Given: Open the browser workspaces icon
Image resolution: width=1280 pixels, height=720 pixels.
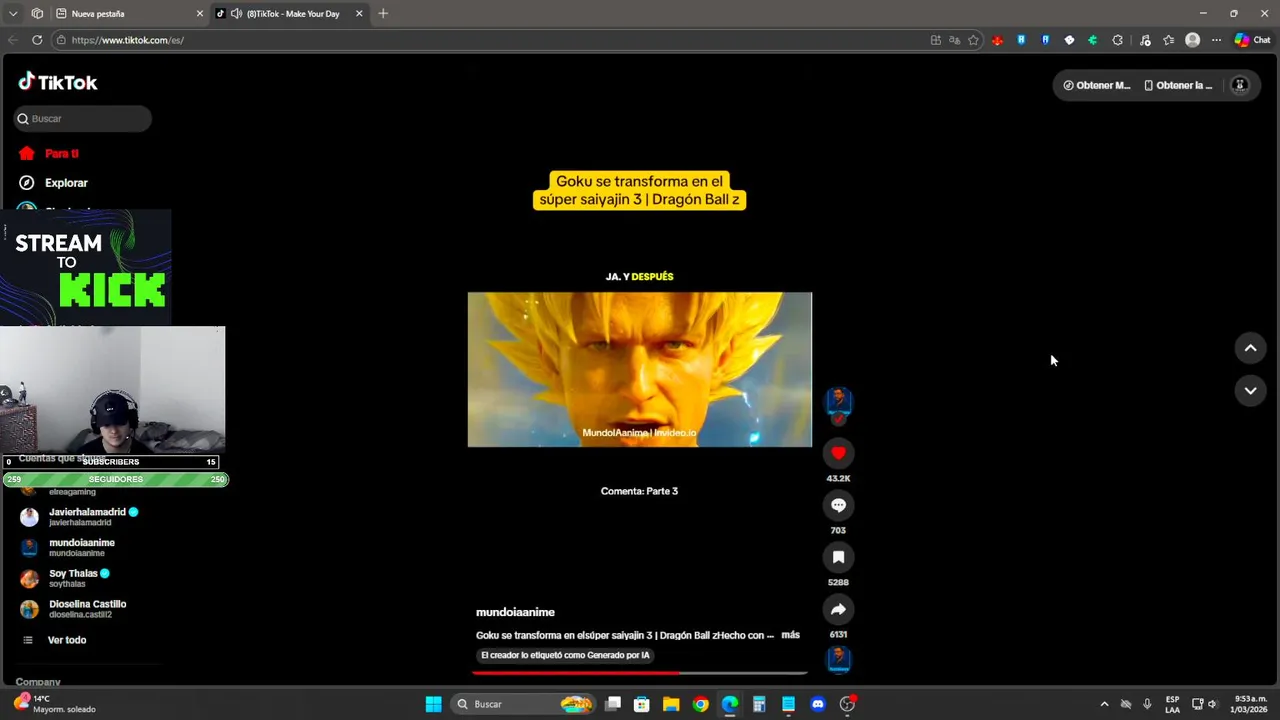Looking at the screenshot, I should [37, 14].
